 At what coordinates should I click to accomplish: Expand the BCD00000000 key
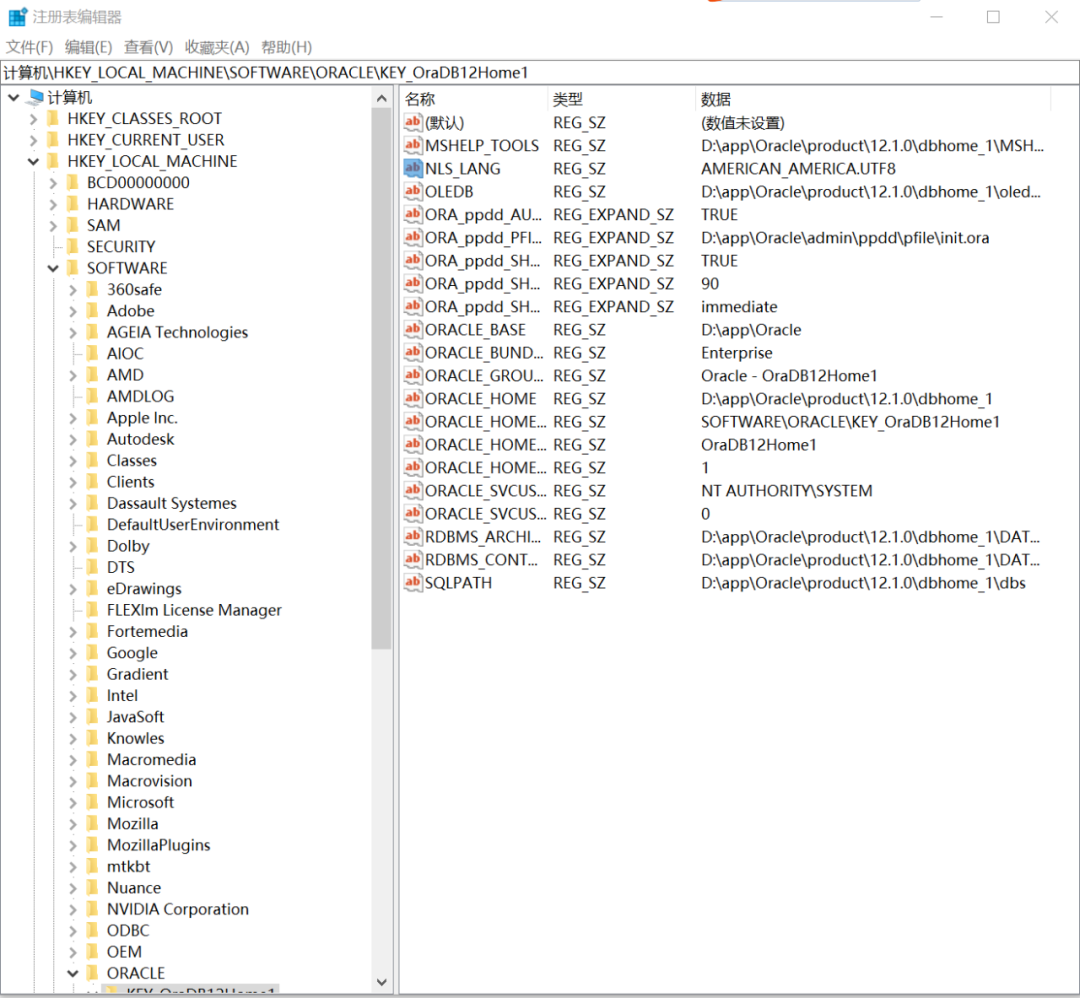53,183
